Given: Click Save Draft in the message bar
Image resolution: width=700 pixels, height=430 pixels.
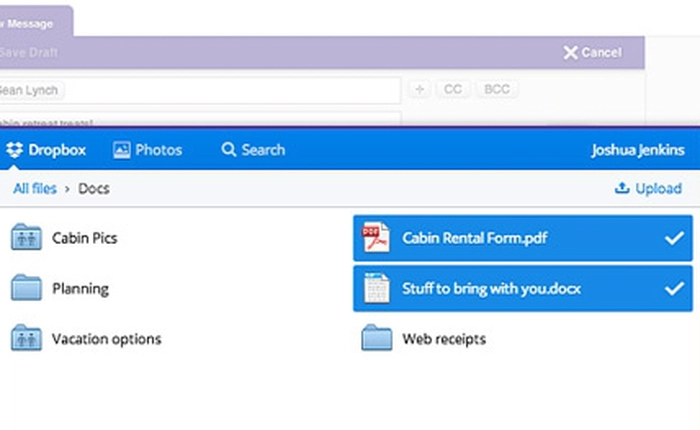Looking at the screenshot, I should click(29, 53).
